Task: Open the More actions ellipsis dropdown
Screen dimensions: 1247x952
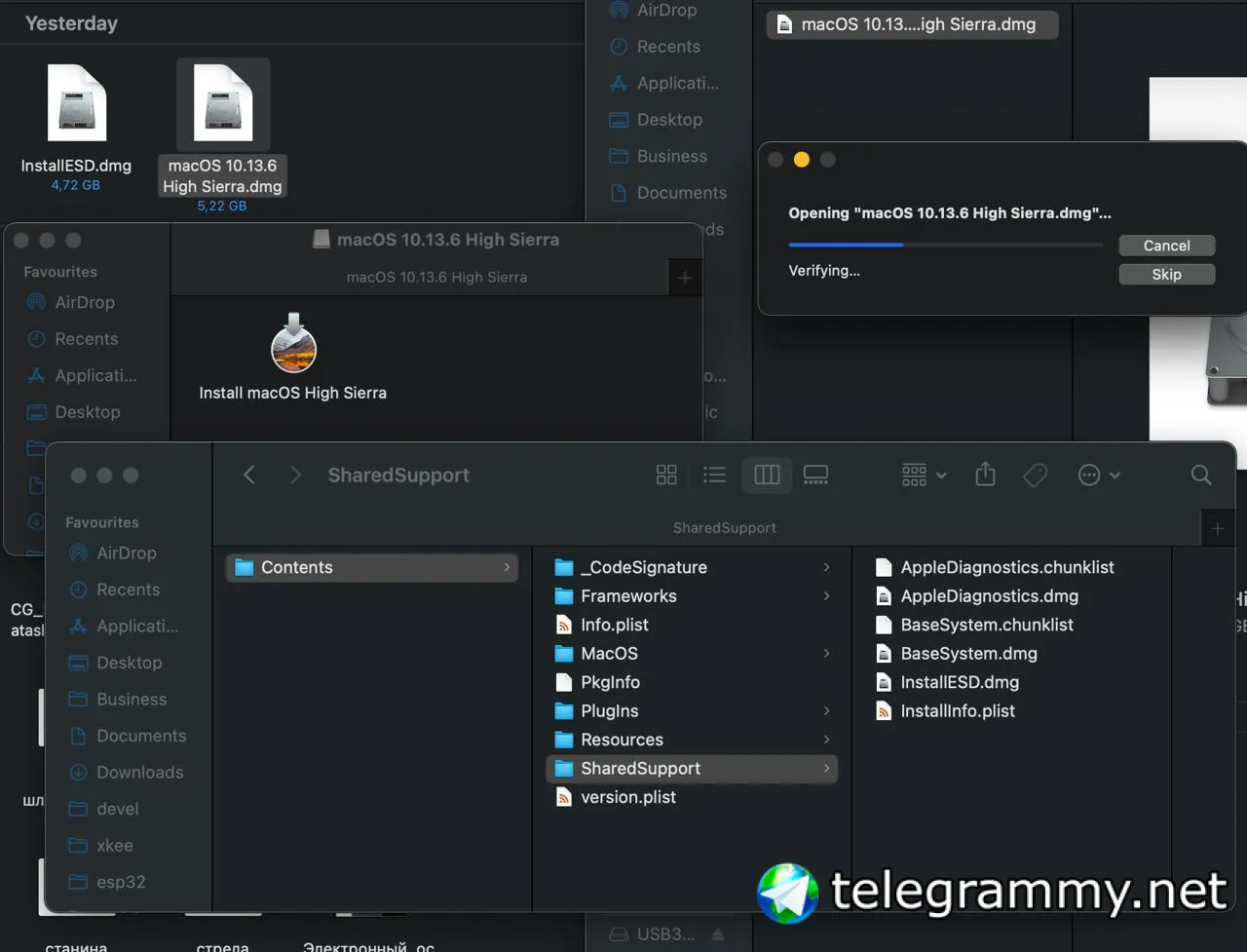Action: tap(1099, 475)
